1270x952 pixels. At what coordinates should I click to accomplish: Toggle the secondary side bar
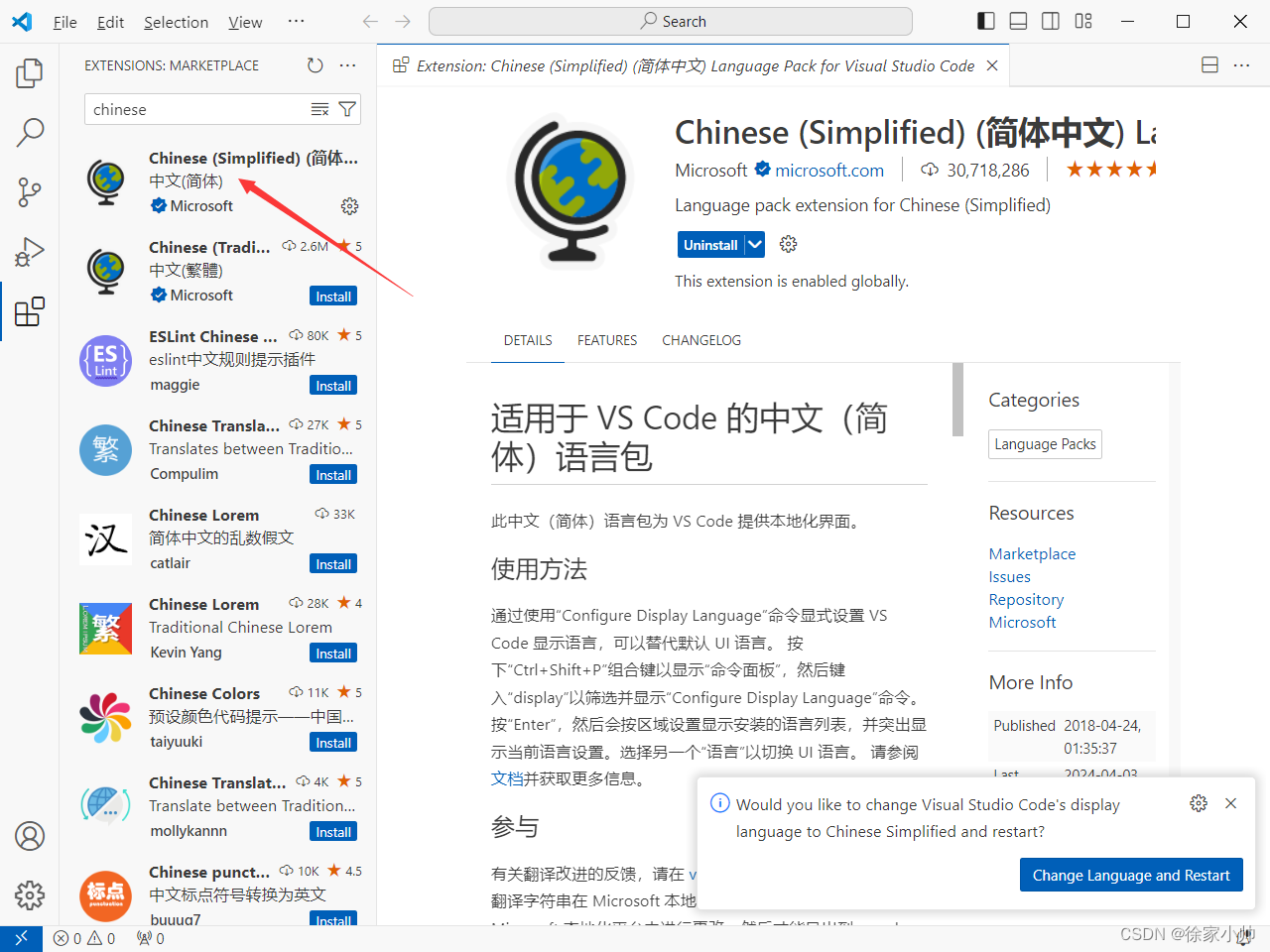point(1051,21)
